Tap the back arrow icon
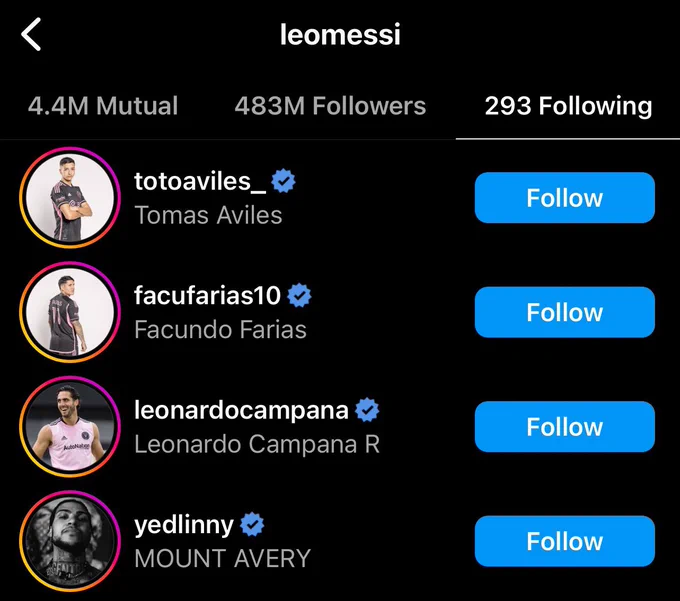680x601 pixels. 32,35
